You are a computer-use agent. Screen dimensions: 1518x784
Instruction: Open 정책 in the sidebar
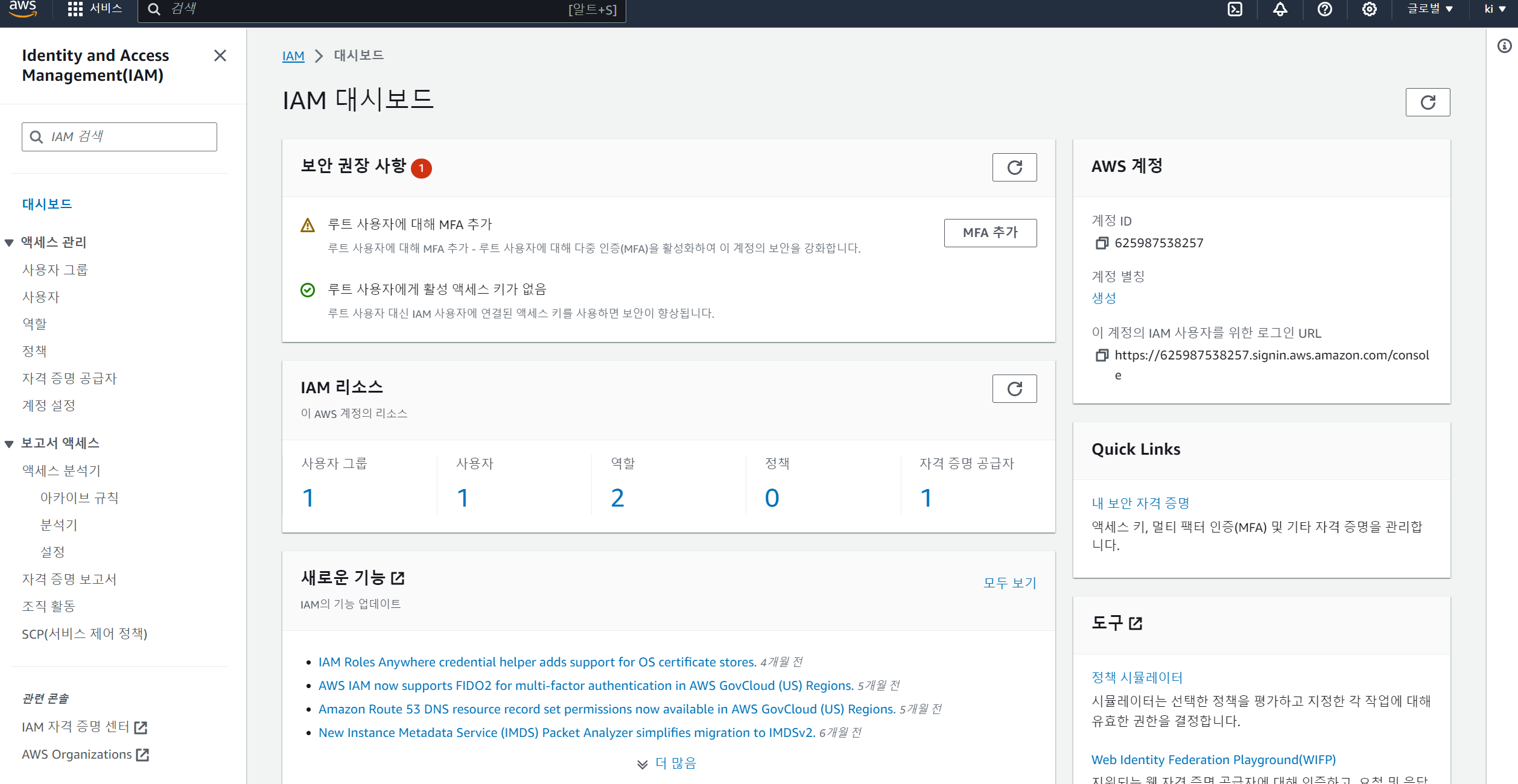(x=34, y=352)
